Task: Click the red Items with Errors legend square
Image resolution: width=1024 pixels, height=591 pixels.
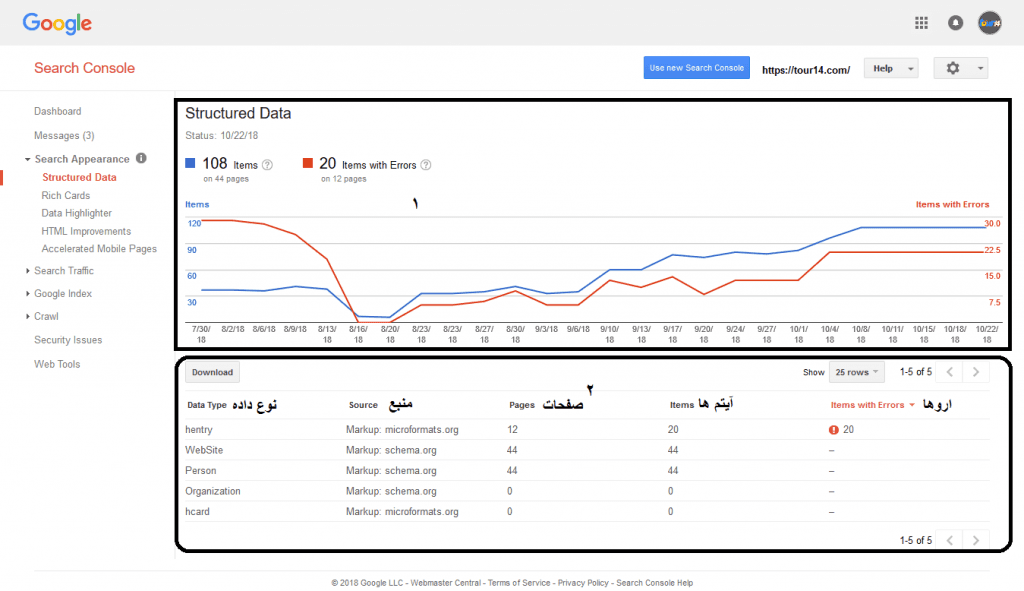Action: click(x=308, y=163)
